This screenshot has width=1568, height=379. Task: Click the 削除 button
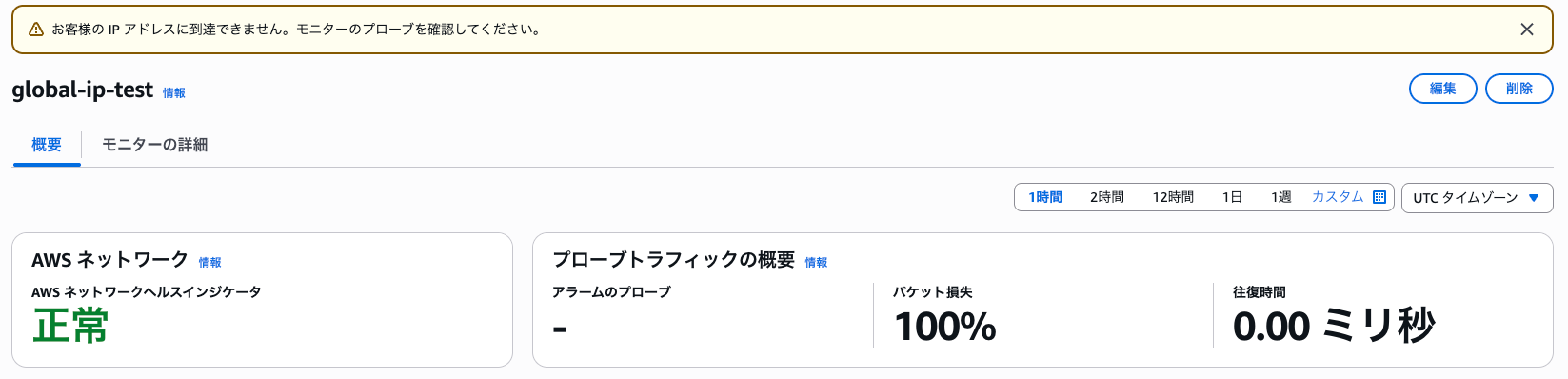pos(1519,89)
